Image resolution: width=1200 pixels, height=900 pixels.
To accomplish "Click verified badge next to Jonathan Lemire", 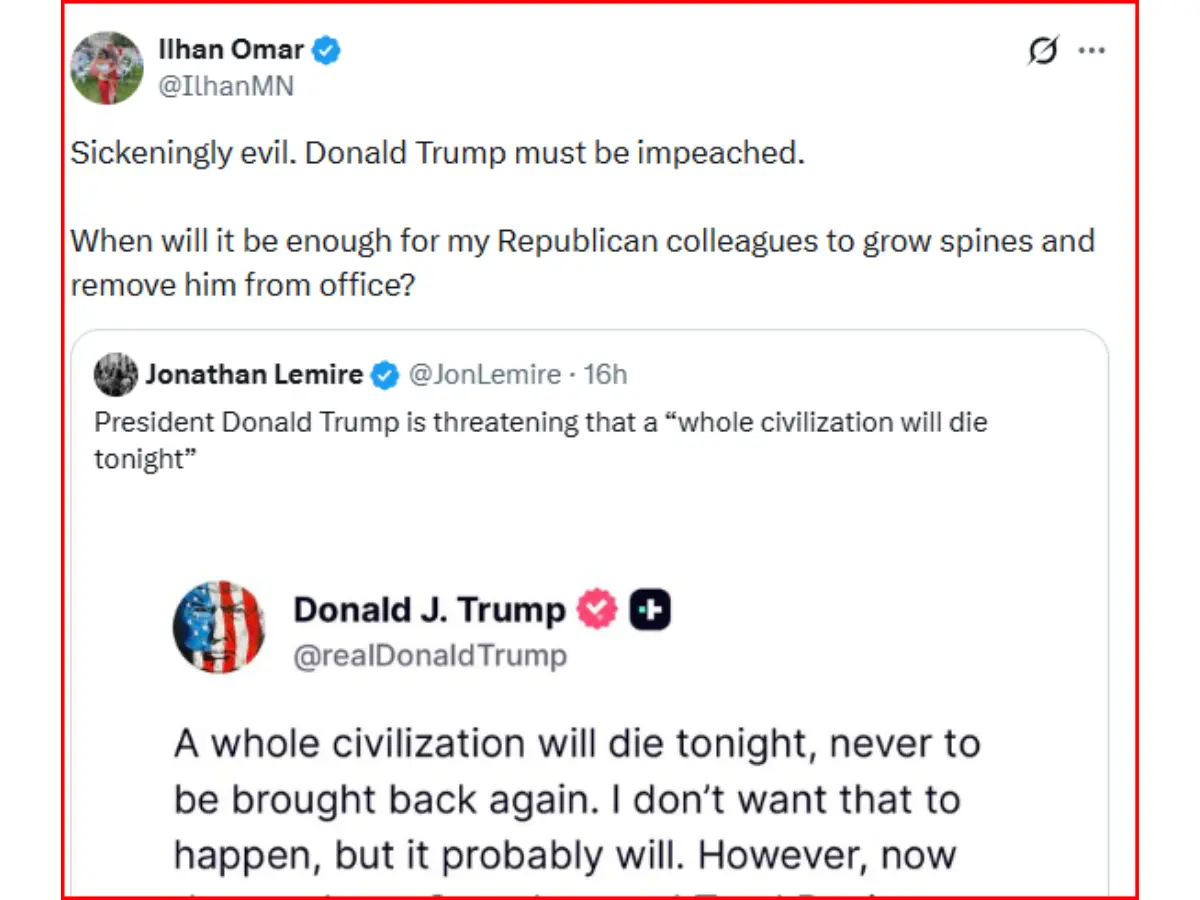I will pos(385,375).
